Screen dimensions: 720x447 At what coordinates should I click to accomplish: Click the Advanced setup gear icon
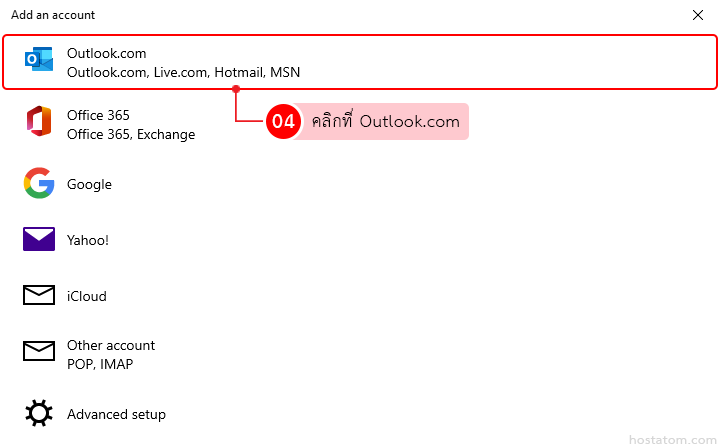(x=39, y=414)
